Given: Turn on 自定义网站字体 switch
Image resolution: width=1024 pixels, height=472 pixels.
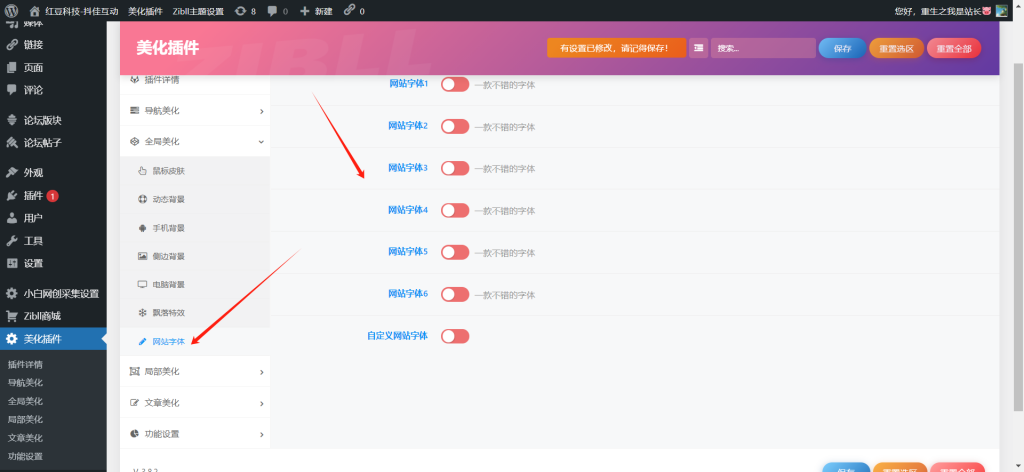Looking at the screenshot, I should (455, 336).
